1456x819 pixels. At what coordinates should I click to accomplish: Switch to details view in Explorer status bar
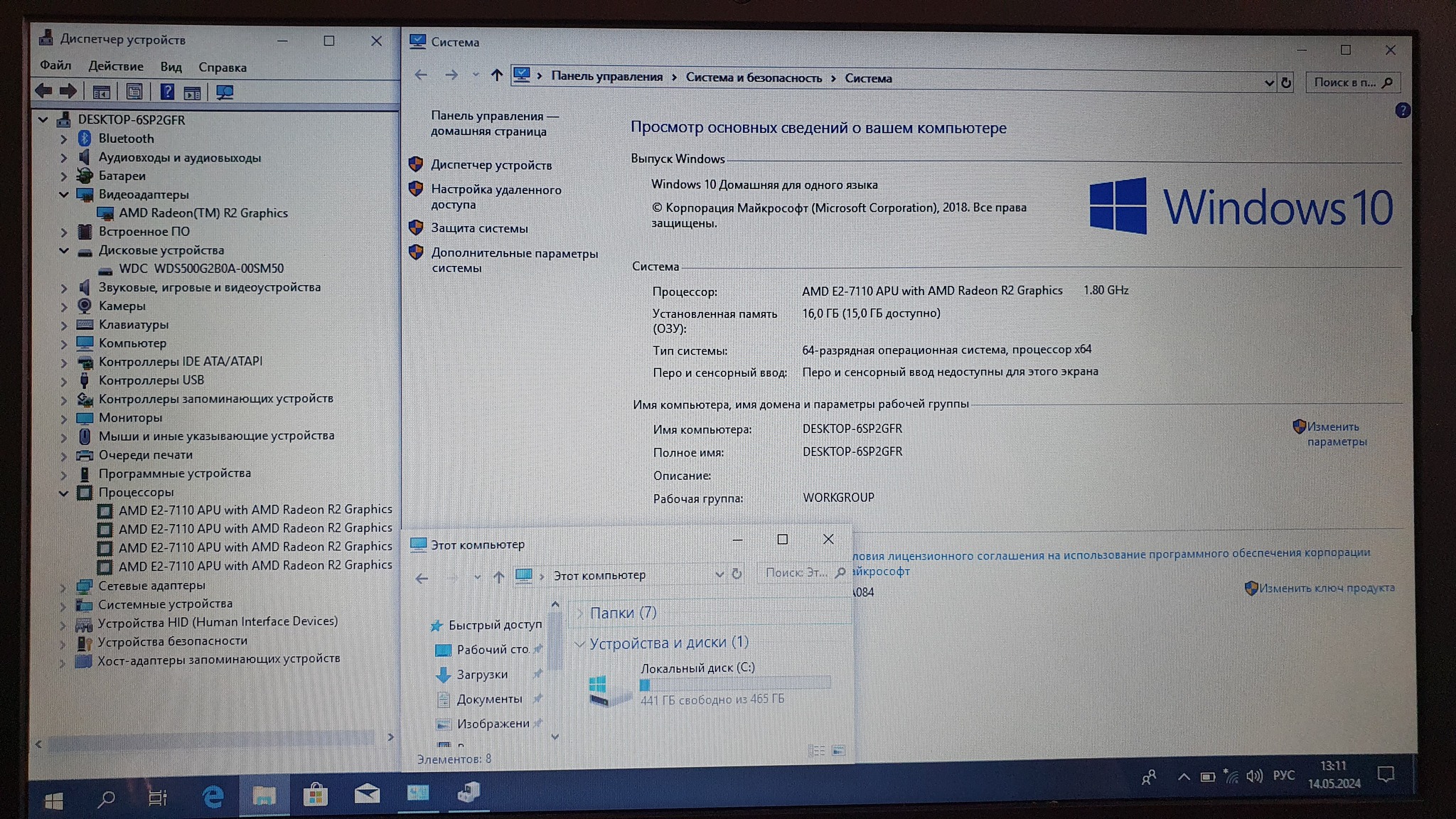point(816,751)
